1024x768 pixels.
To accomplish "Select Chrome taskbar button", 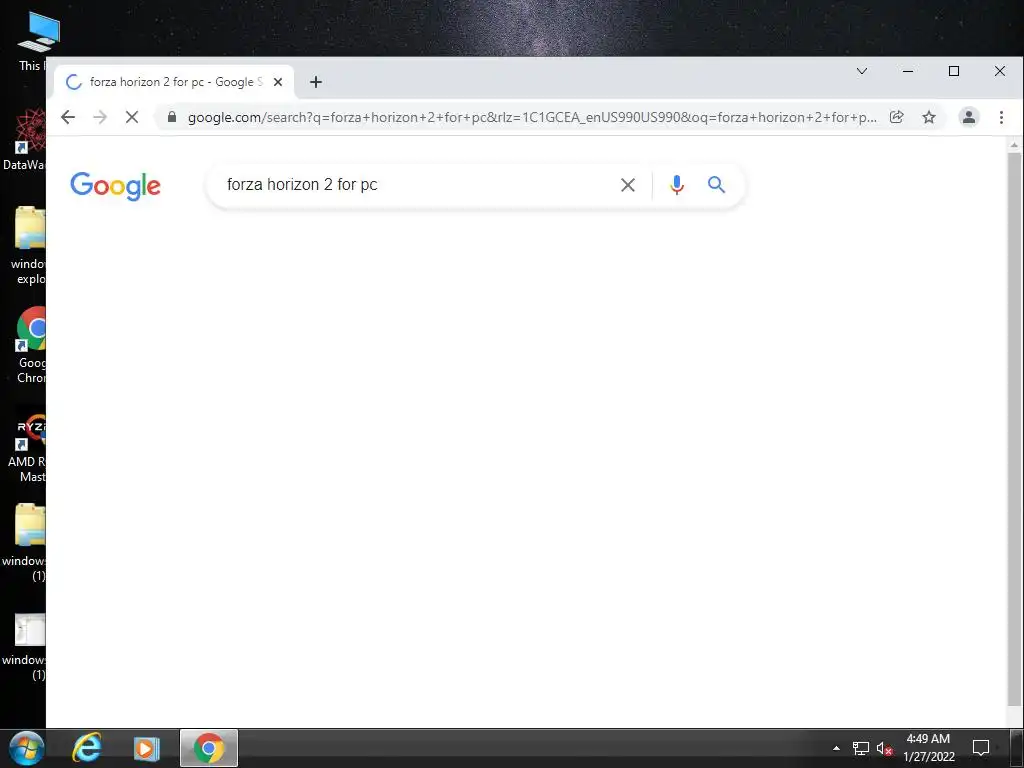I will coord(209,748).
